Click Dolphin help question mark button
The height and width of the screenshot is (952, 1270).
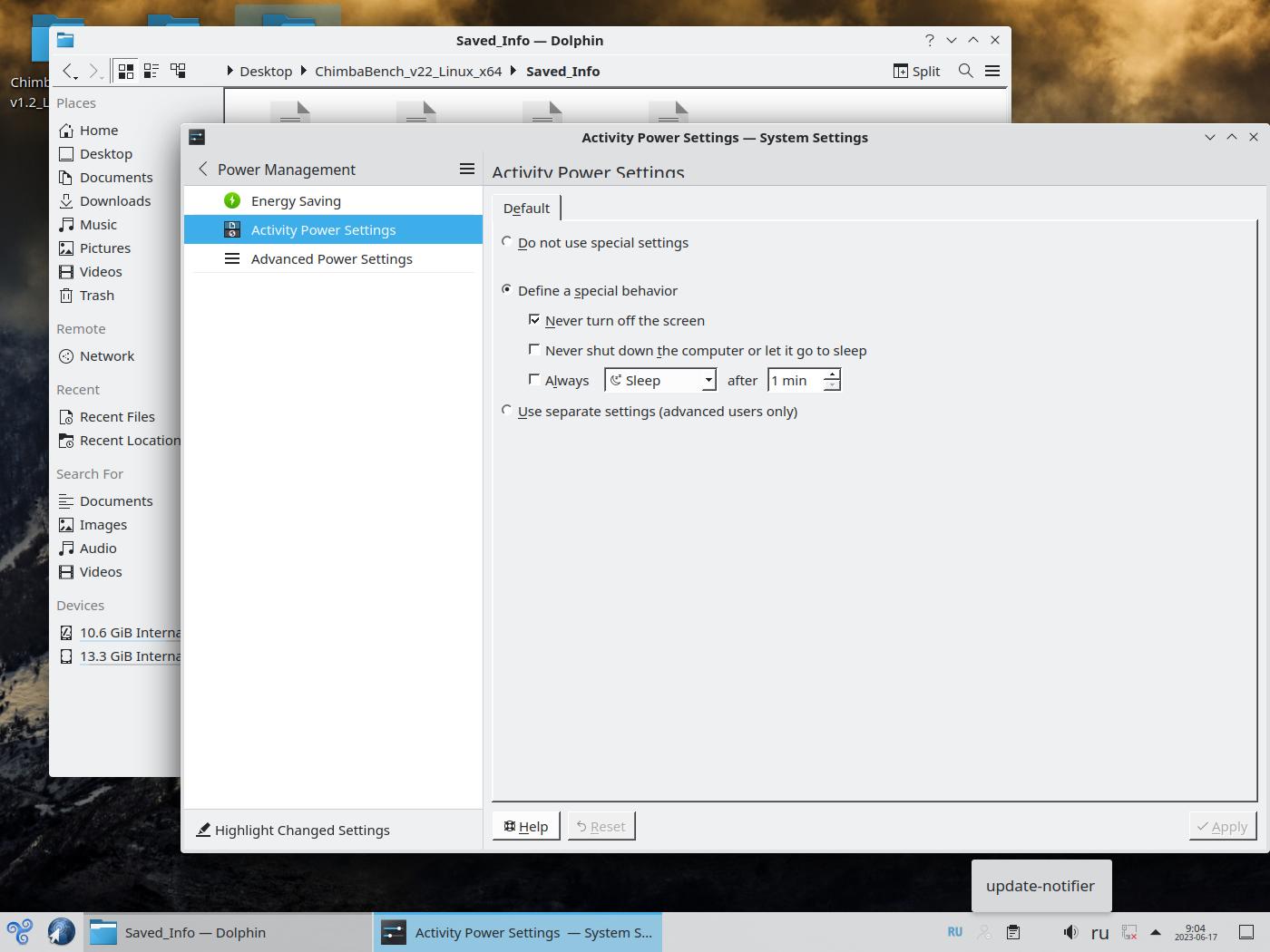[929, 40]
